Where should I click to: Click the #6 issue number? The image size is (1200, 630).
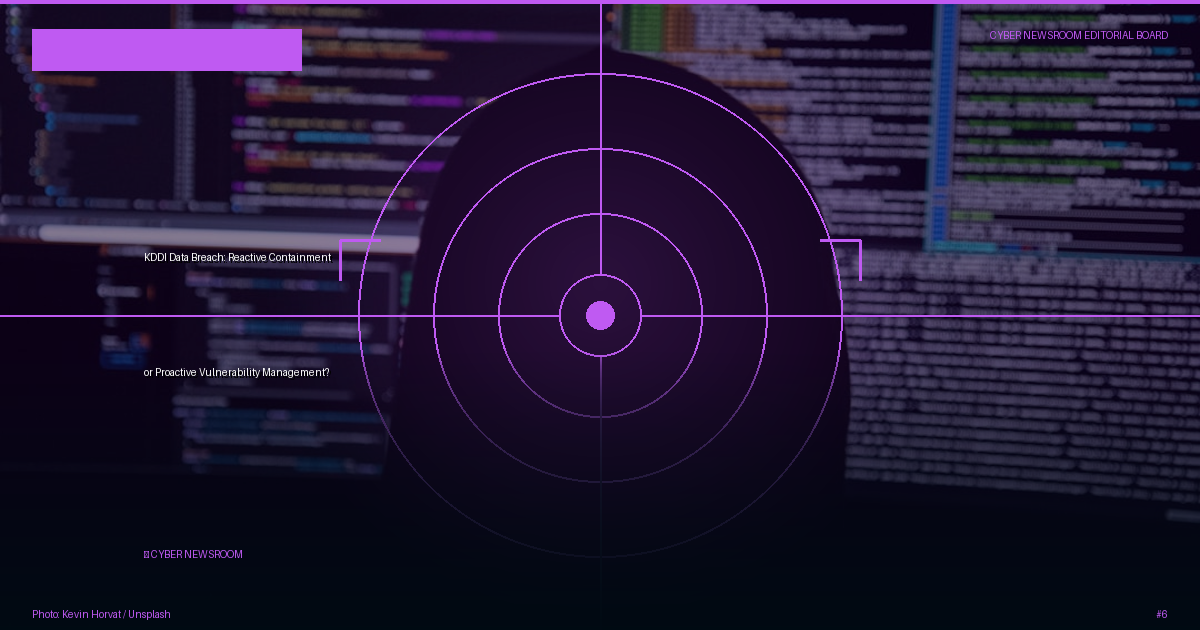click(x=1161, y=614)
